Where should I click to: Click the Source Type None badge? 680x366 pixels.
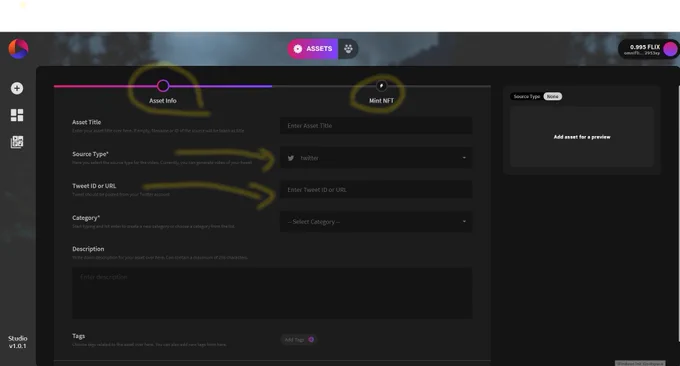pyautogui.click(x=552, y=96)
